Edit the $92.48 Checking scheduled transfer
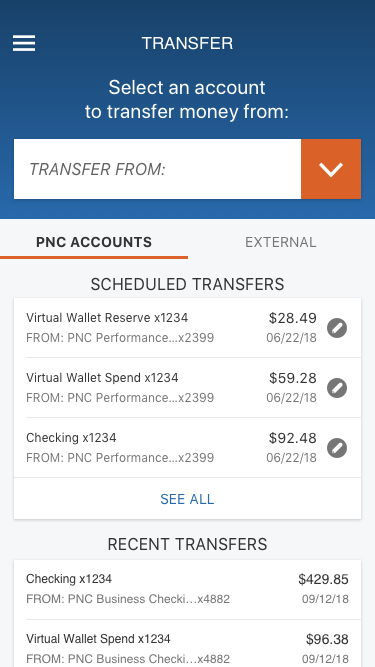 (337, 448)
